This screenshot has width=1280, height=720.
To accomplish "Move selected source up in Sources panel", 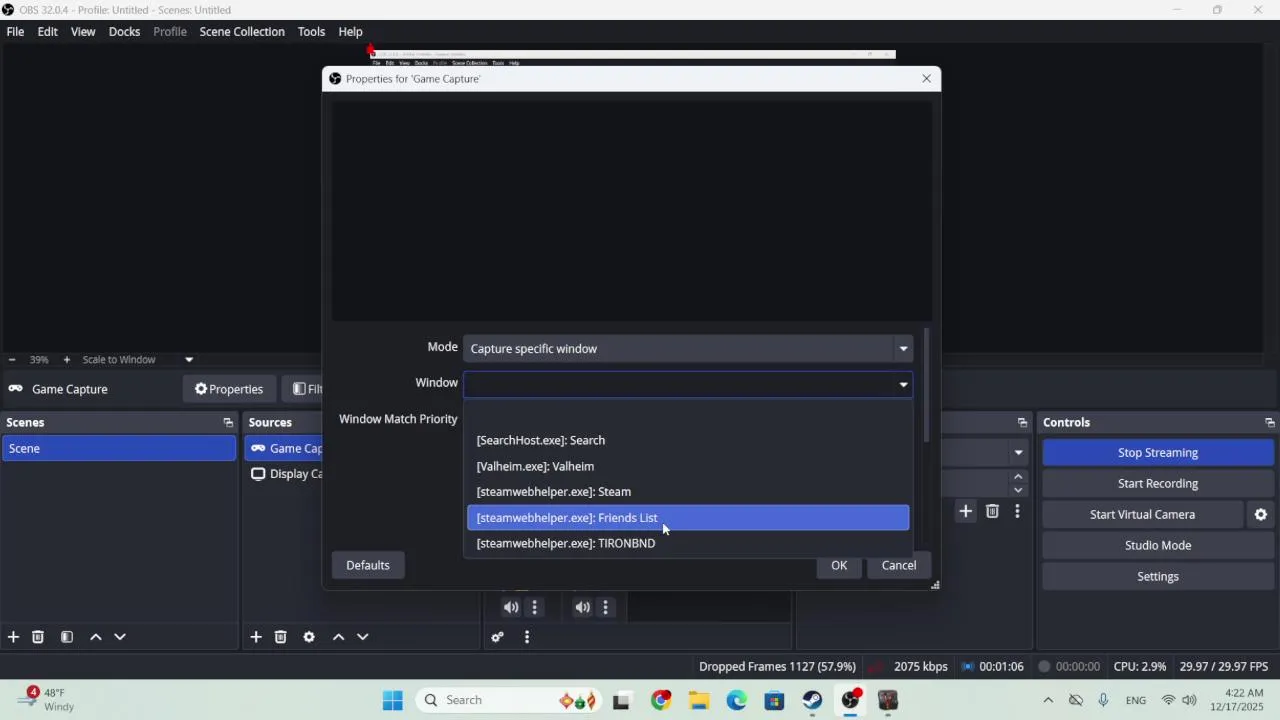I will click(x=338, y=637).
